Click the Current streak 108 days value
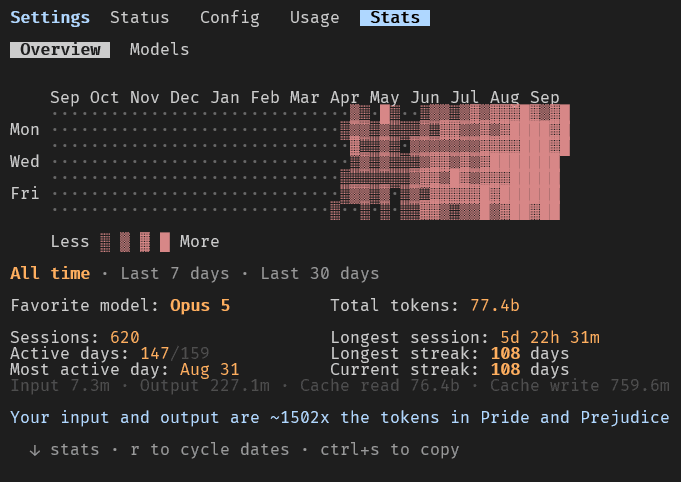 click(x=530, y=370)
